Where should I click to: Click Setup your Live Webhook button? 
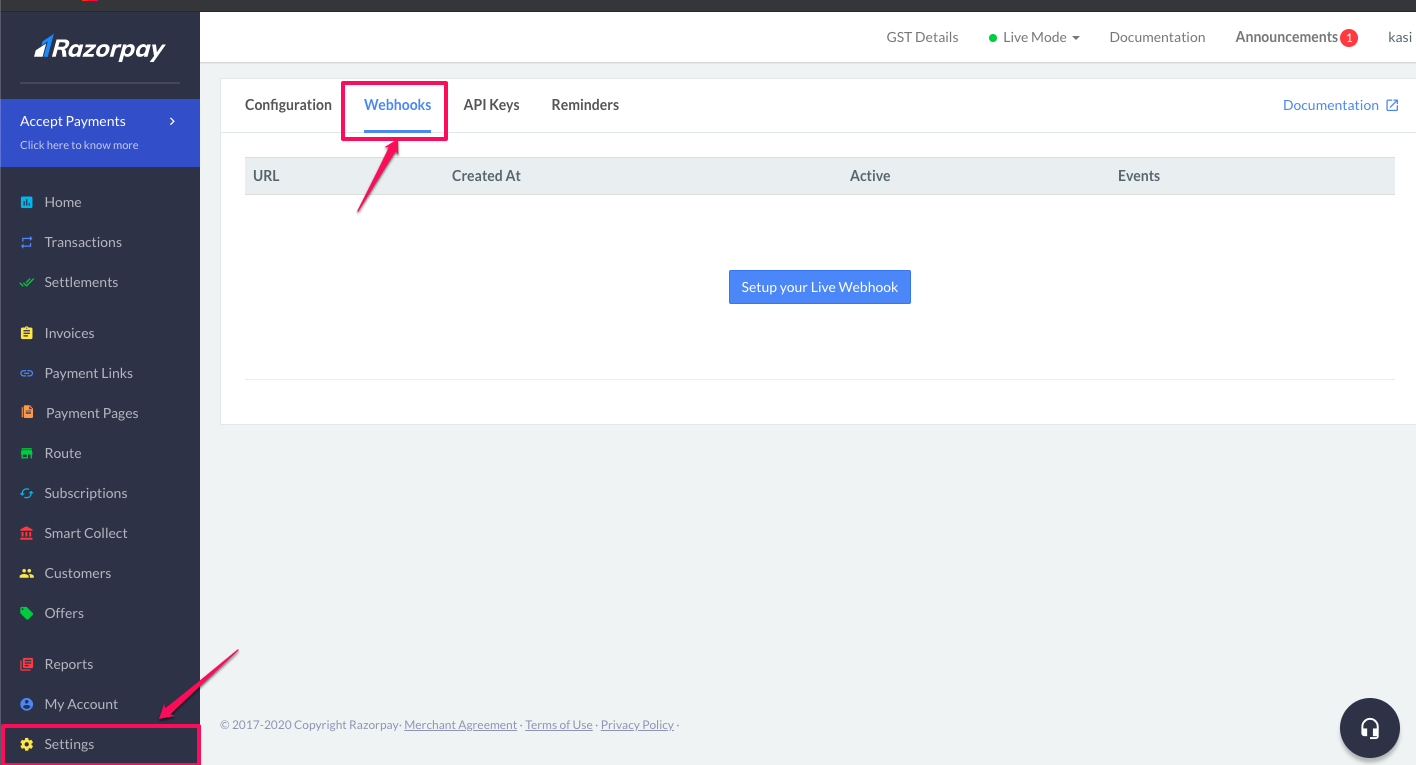click(820, 287)
